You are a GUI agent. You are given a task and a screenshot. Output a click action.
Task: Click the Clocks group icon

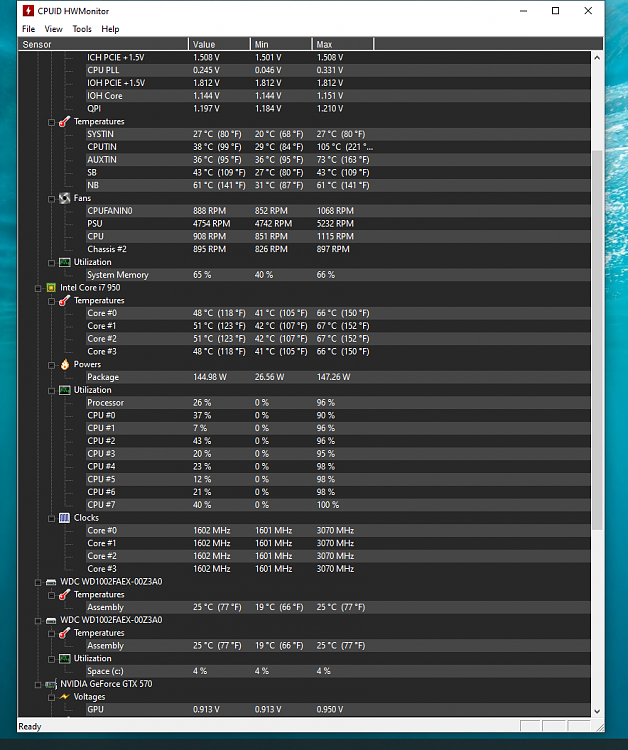pos(64,518)
